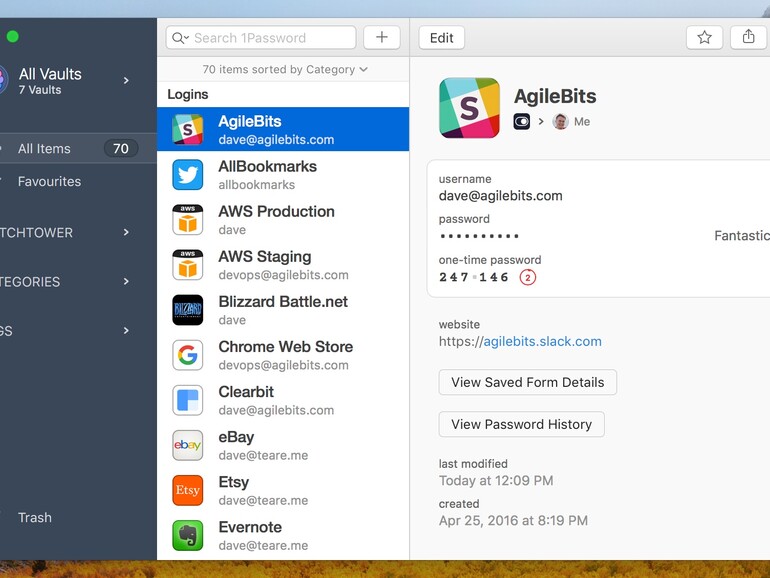Expand the Categories section chevron
The width and height of the screenshot is (770, 578).
126,281
